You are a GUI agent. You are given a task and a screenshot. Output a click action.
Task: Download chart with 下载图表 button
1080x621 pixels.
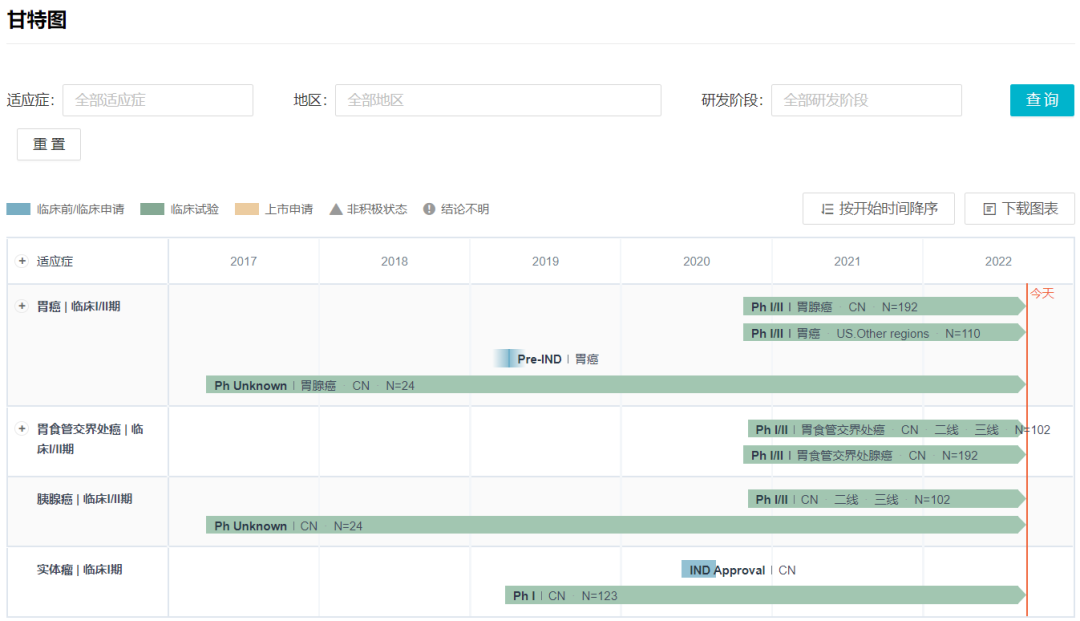click(1019, 209)
